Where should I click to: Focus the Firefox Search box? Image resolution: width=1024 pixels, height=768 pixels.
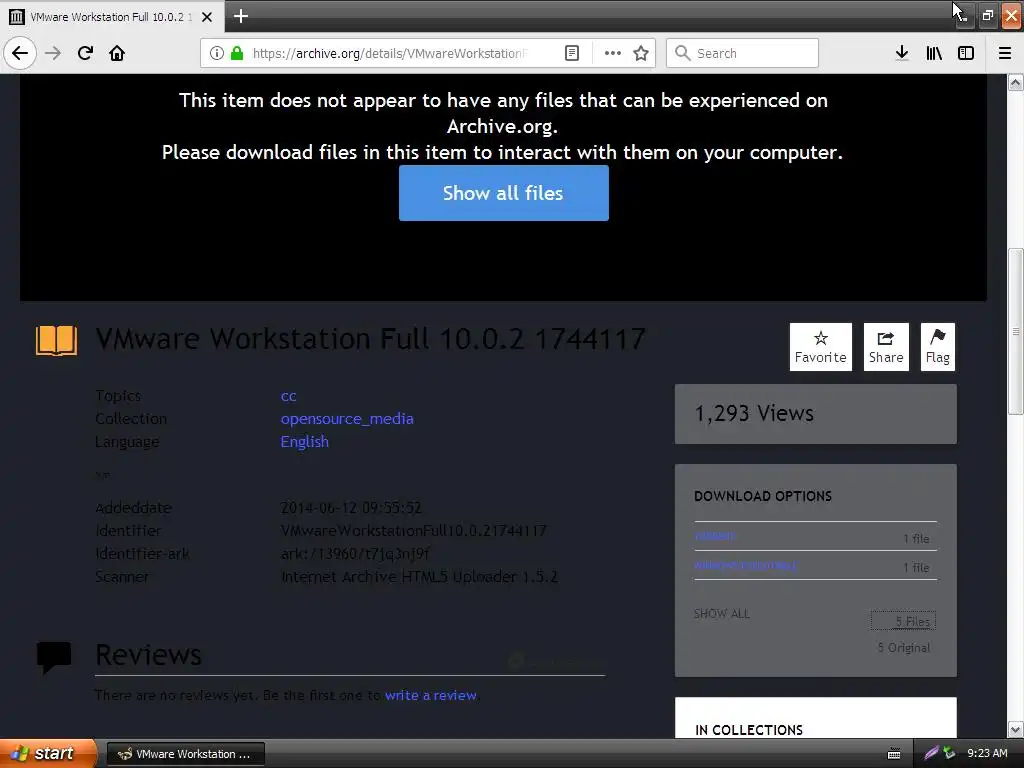tap(742, 53)
